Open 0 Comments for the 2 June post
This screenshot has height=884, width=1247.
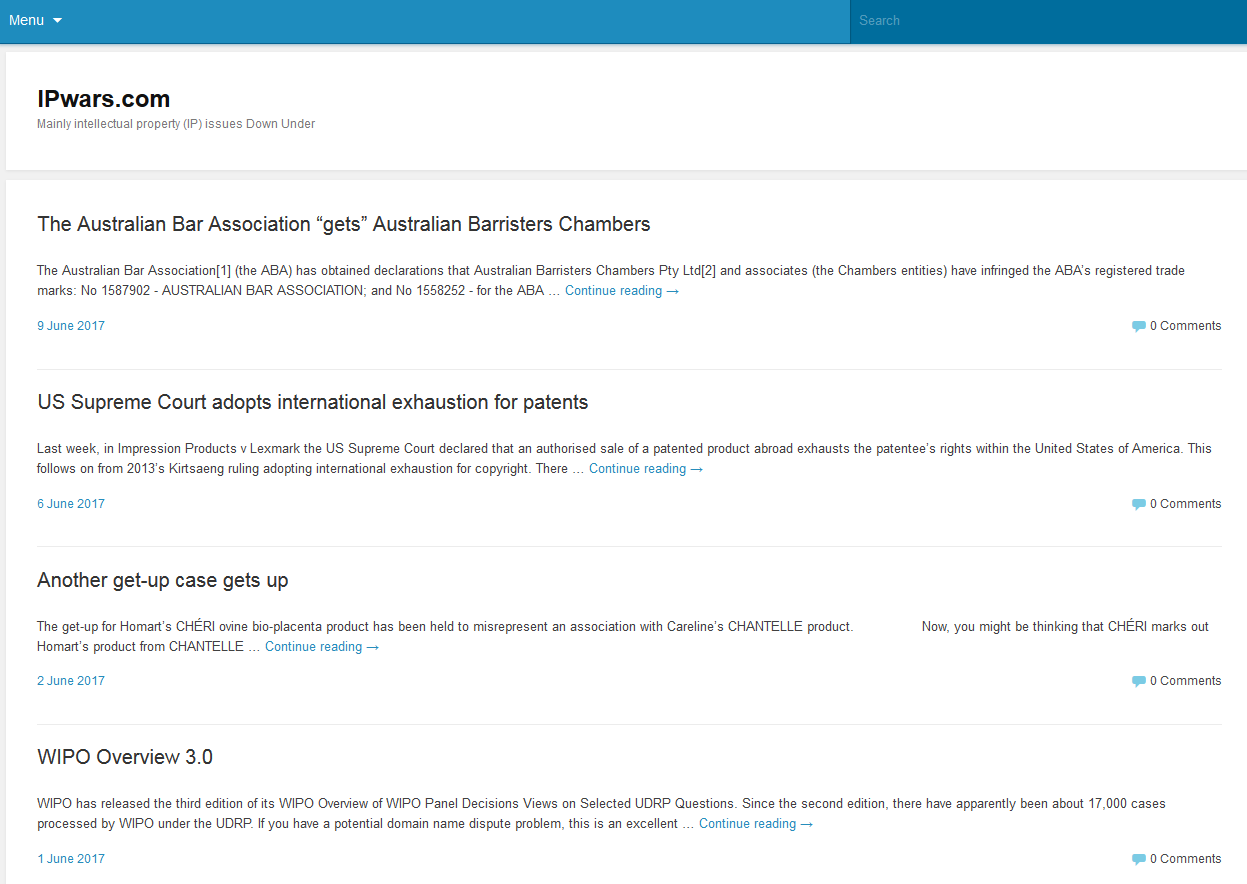click(x=1185, y=681)
